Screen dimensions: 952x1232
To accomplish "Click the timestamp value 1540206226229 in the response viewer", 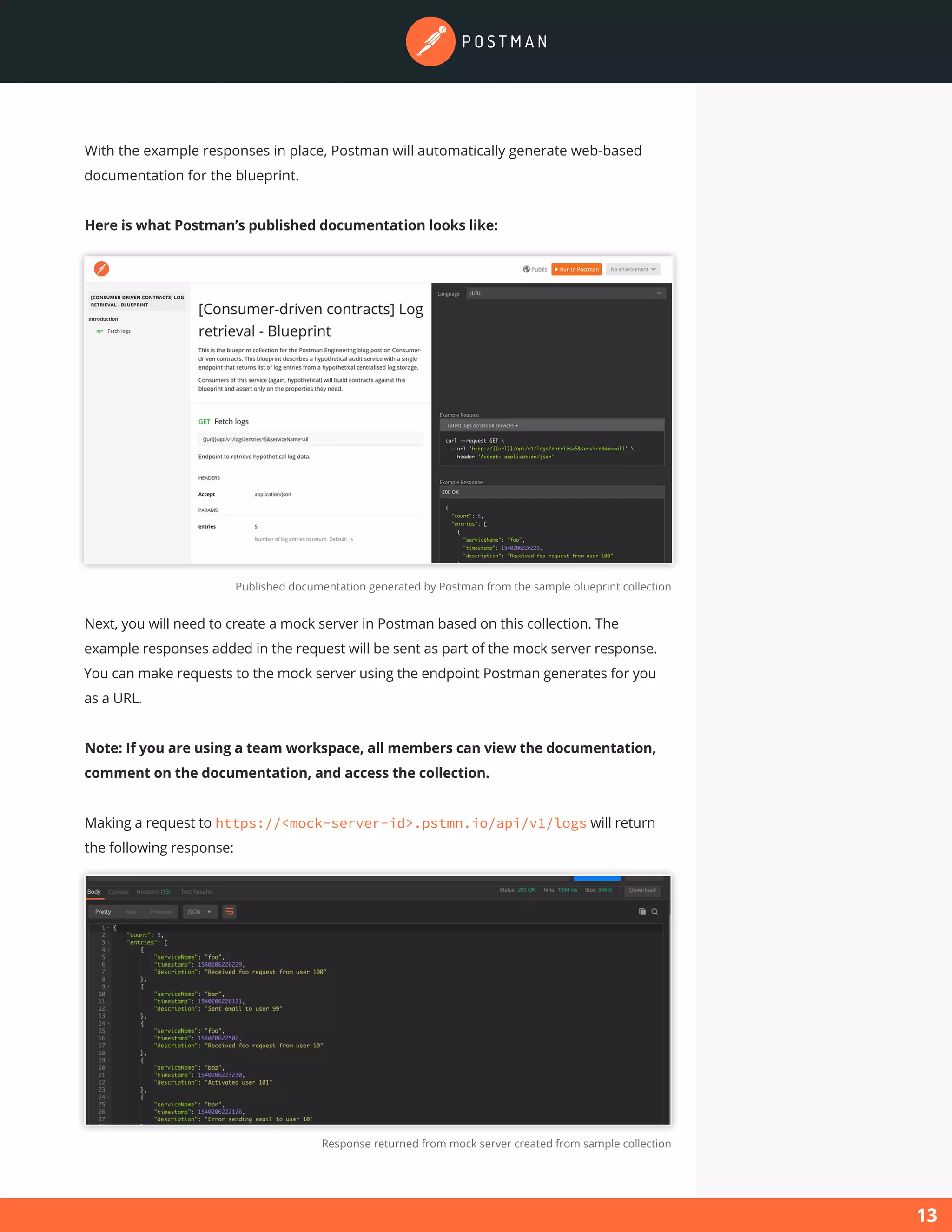I will point(220,965).
